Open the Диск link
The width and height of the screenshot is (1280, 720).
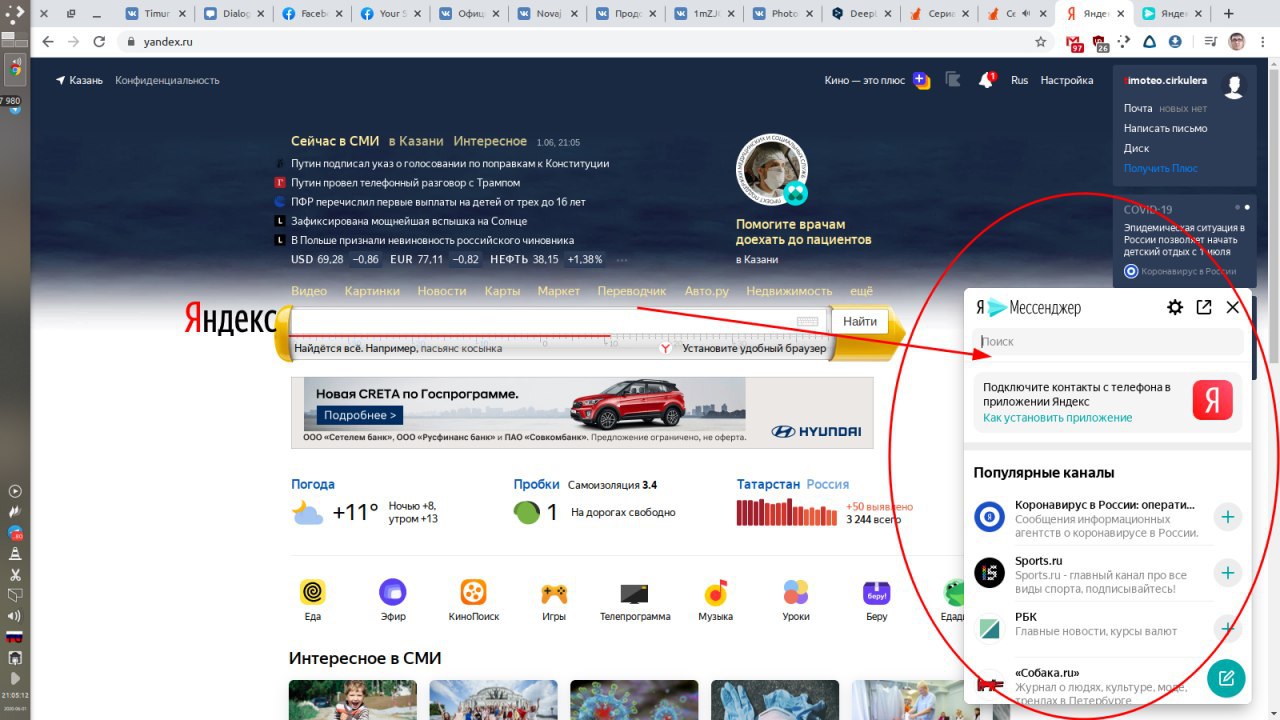point(1136,148)
